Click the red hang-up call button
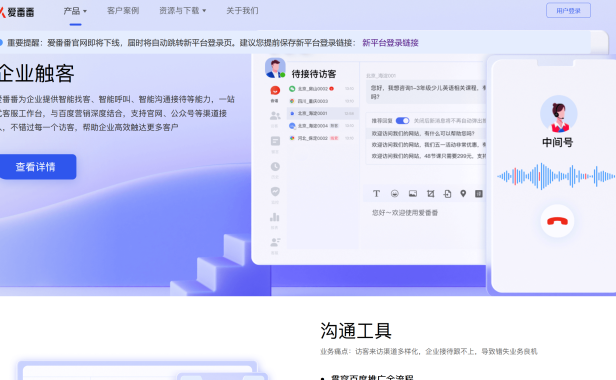 557,221
